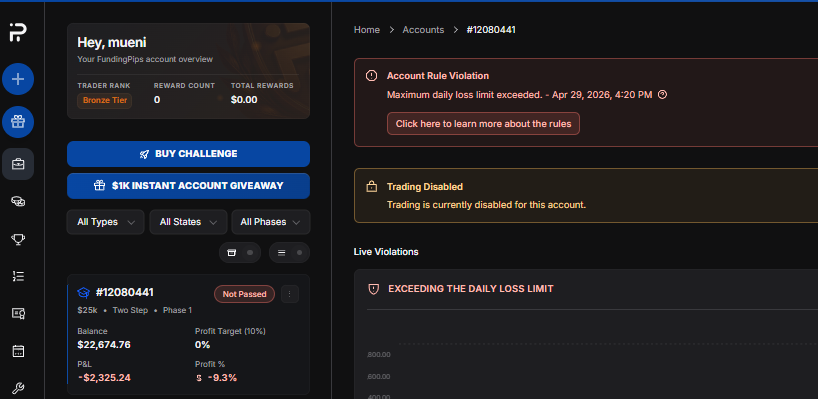Click the Not Passed status badge
Viewport: 818px width, 399px height.
244,294
